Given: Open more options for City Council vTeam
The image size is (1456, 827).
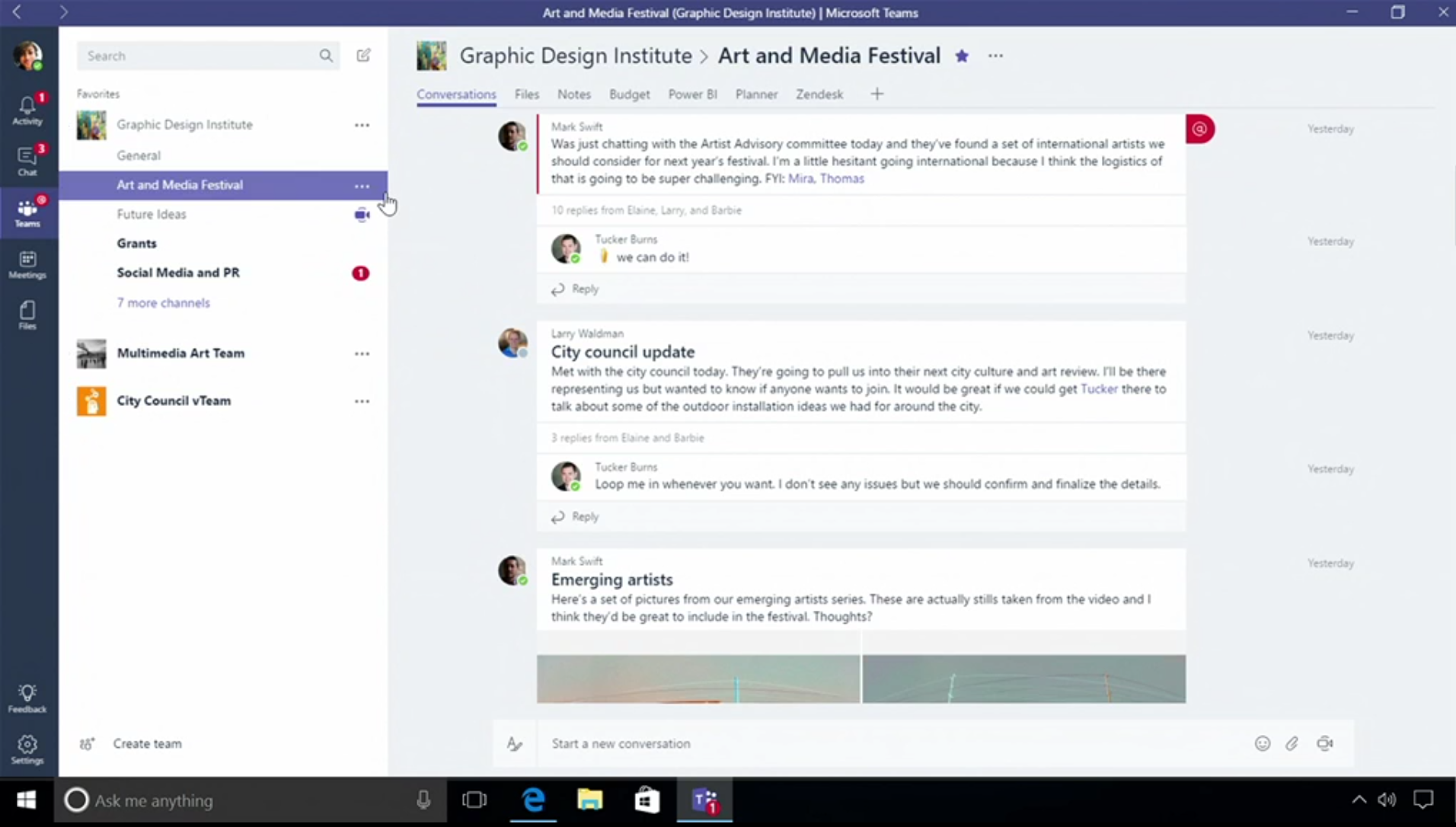Looking at the screenshot, I should [x=362, y=401].
